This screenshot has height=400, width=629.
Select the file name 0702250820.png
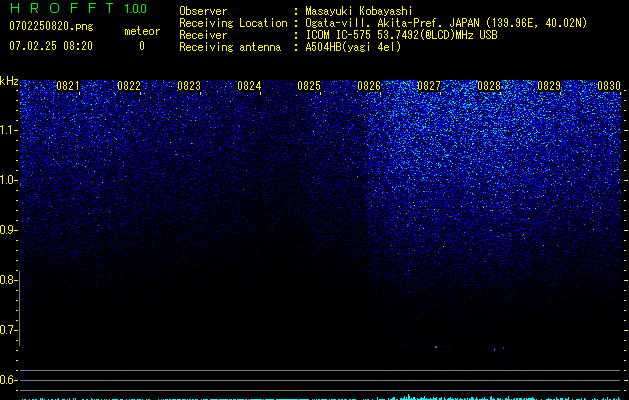(51, 26)
